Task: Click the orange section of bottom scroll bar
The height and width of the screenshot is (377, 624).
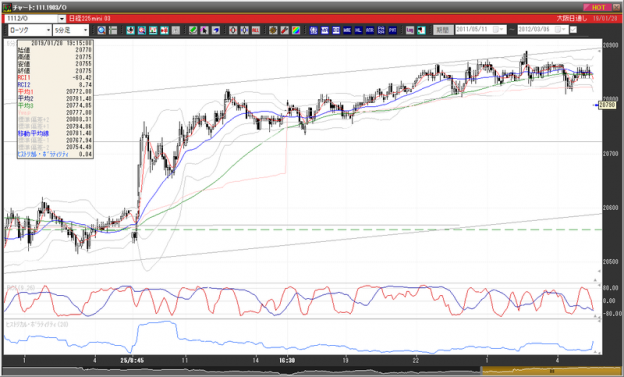Action: tap(551, 371)
